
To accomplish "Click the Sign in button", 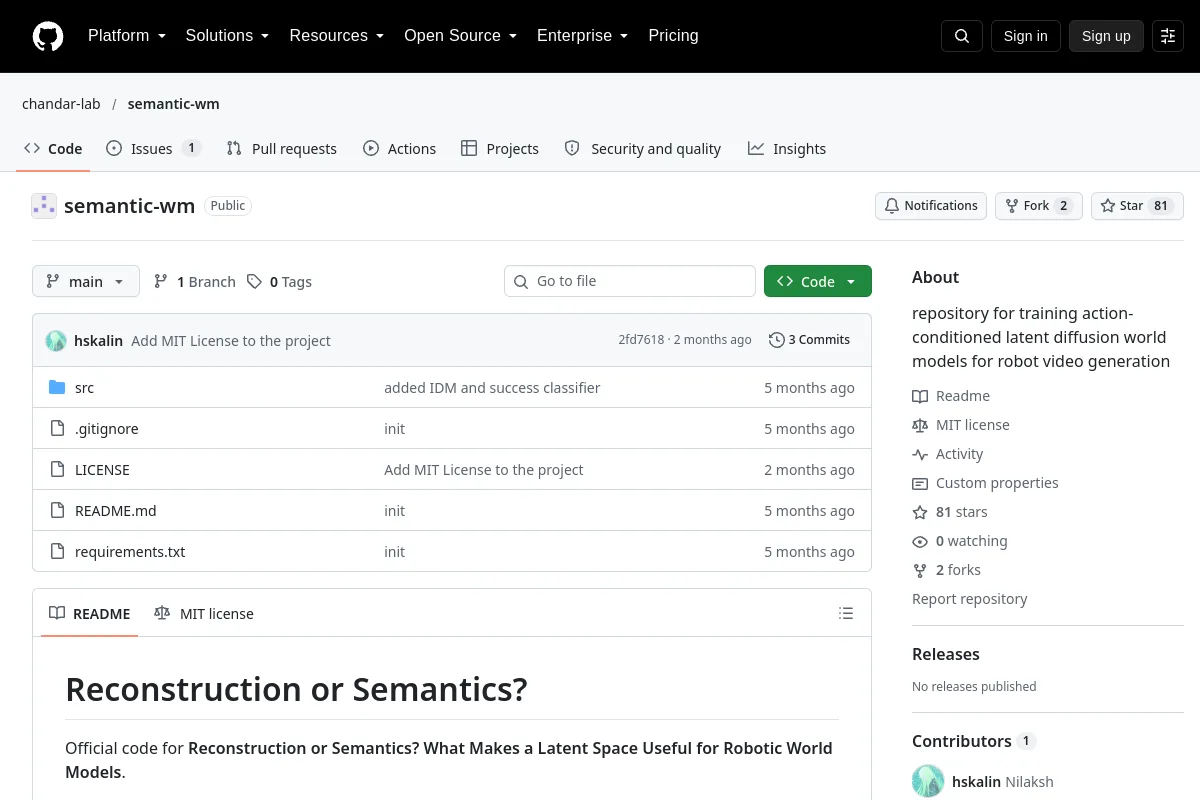I will pos(1025,36).
